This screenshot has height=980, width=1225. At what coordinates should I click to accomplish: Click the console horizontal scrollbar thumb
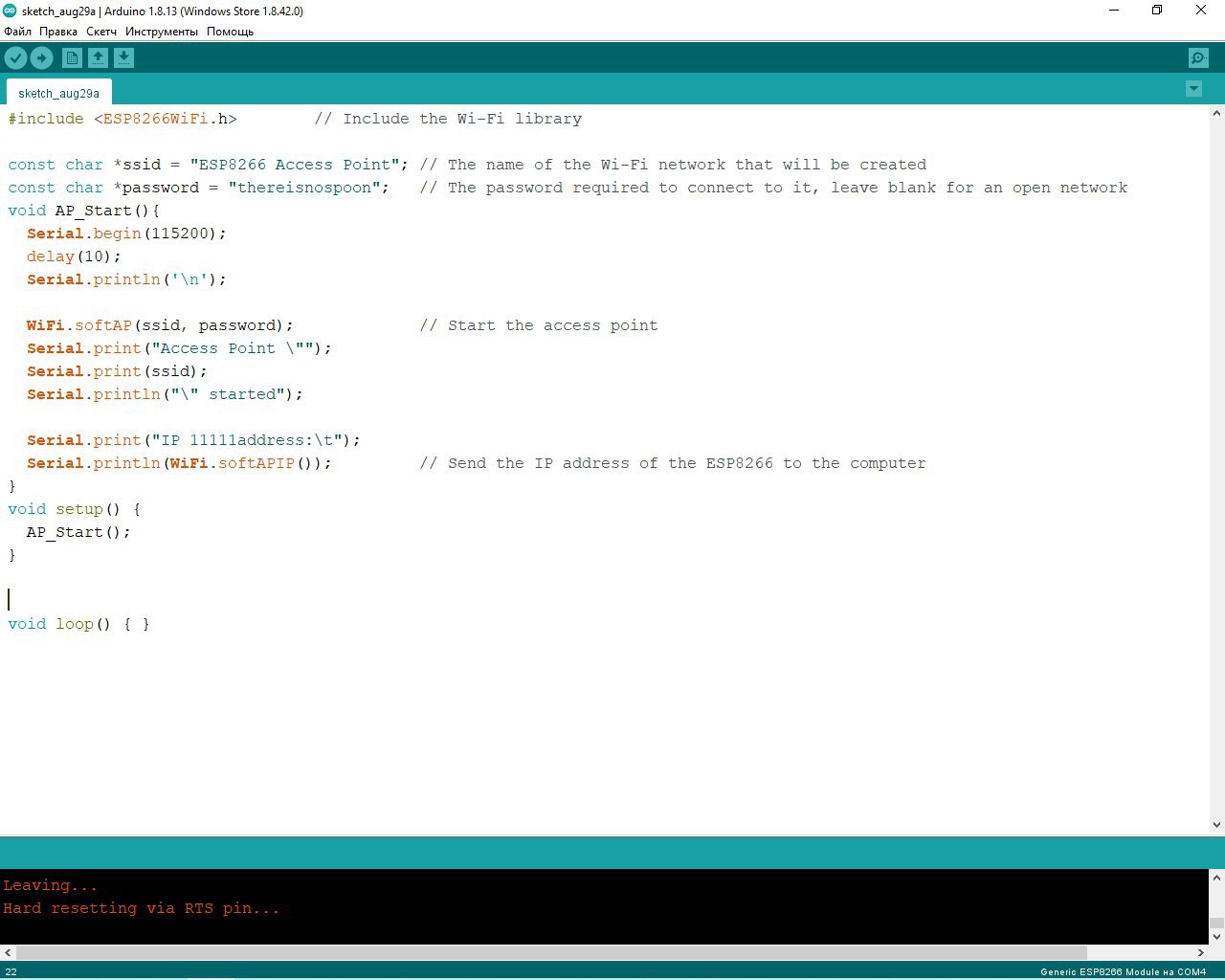pos(551,952)
